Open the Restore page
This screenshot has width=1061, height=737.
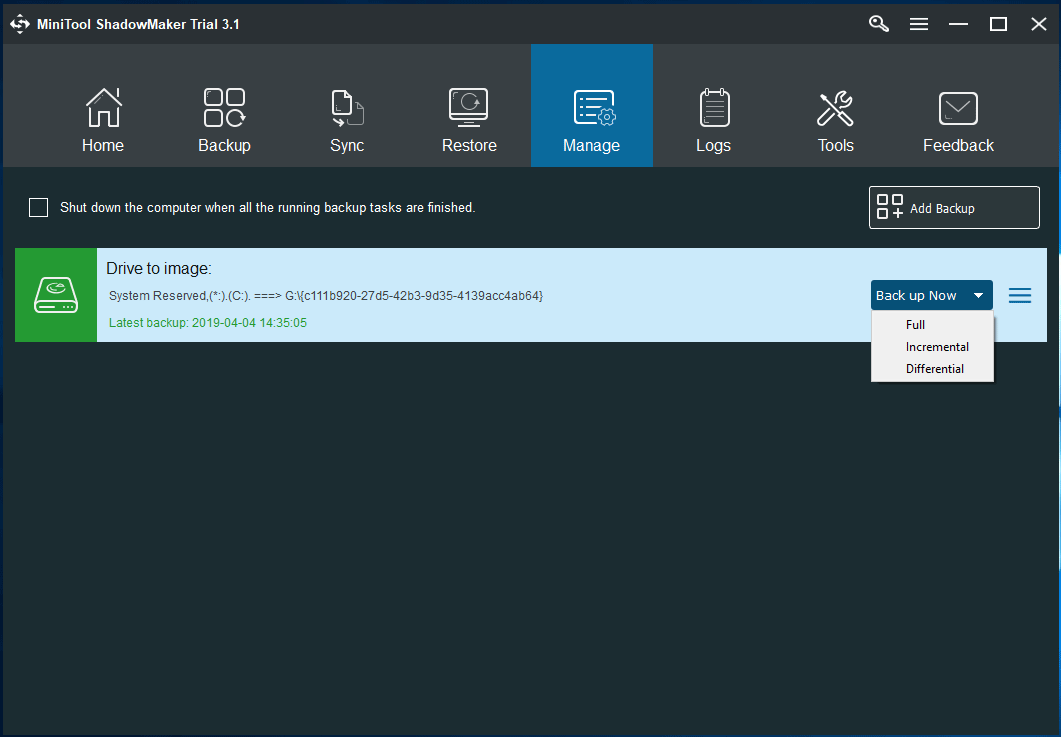click(469, 120)
